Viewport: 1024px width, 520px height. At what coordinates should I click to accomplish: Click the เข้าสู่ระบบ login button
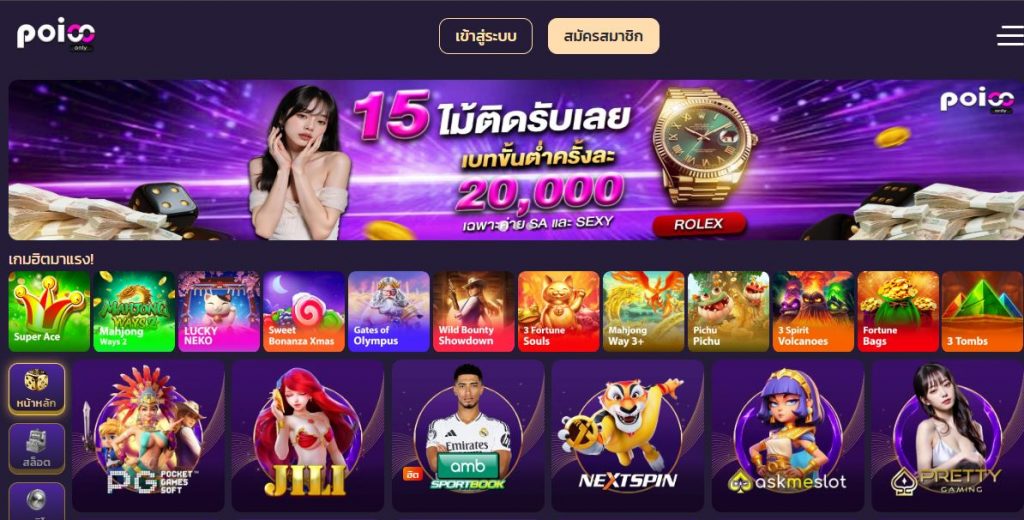tap(486, 36)
